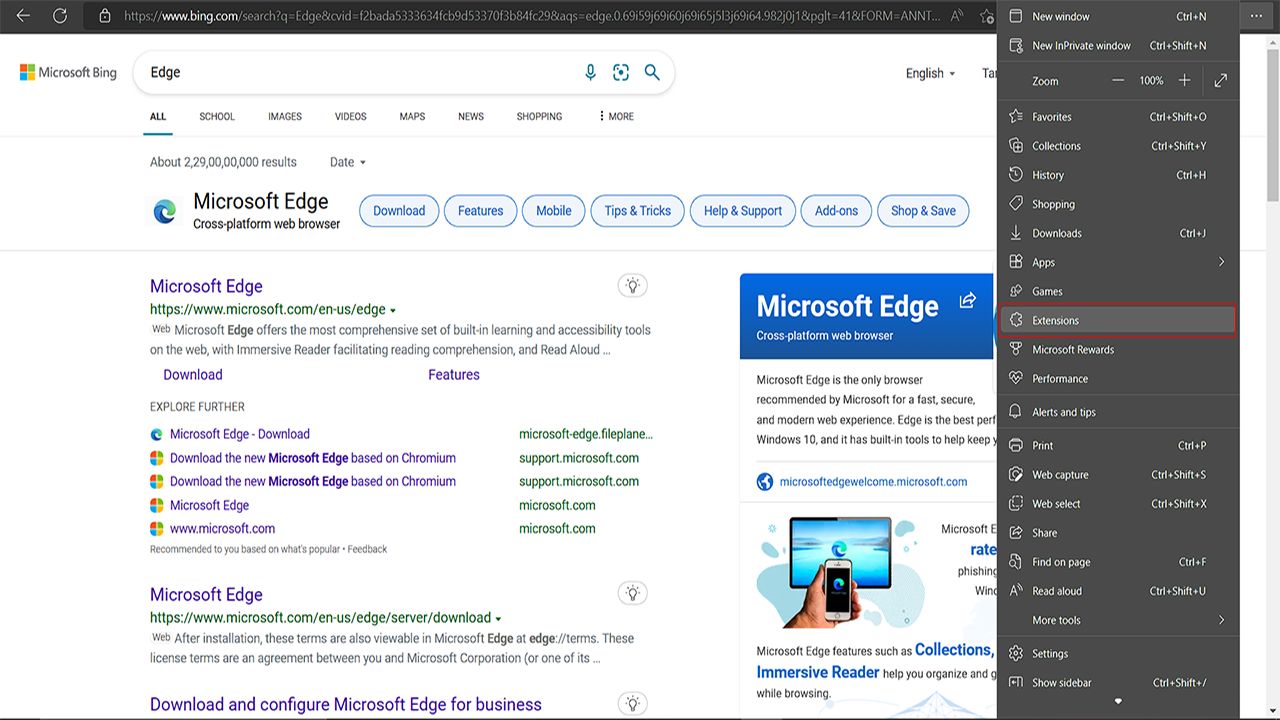Click the zoom out minus icon
Viewport: 1280px width, 720px height.
click(1118, 80)
